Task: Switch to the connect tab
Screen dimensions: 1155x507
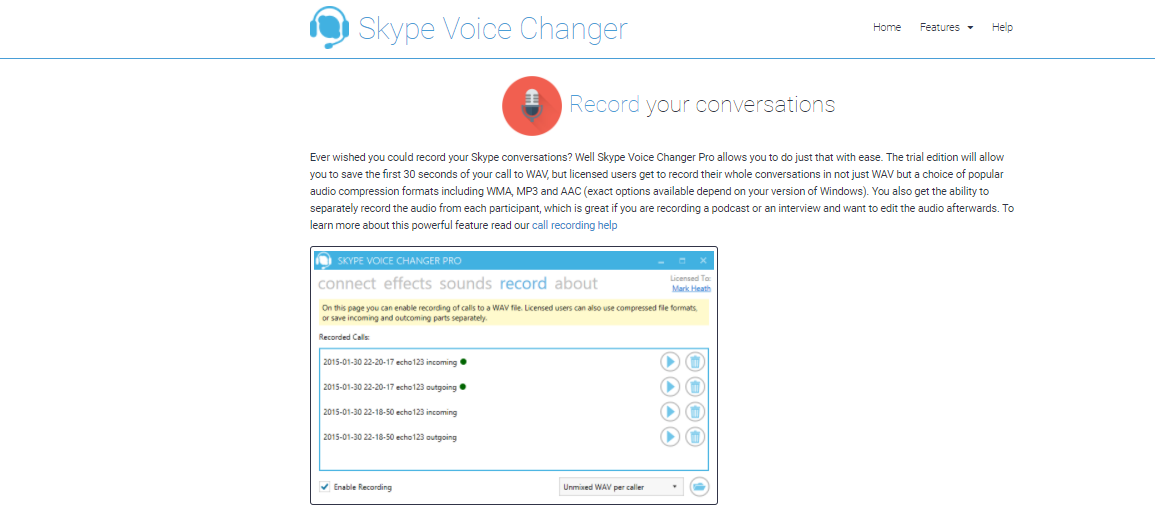Action: (x=347, y=284)
